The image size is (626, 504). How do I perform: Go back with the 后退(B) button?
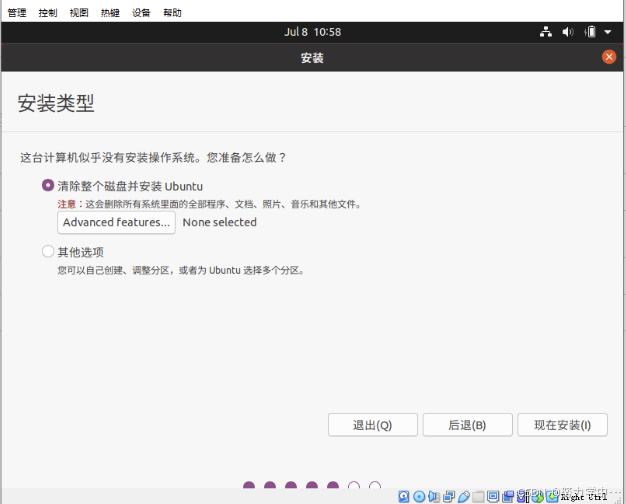click(468, 425)
